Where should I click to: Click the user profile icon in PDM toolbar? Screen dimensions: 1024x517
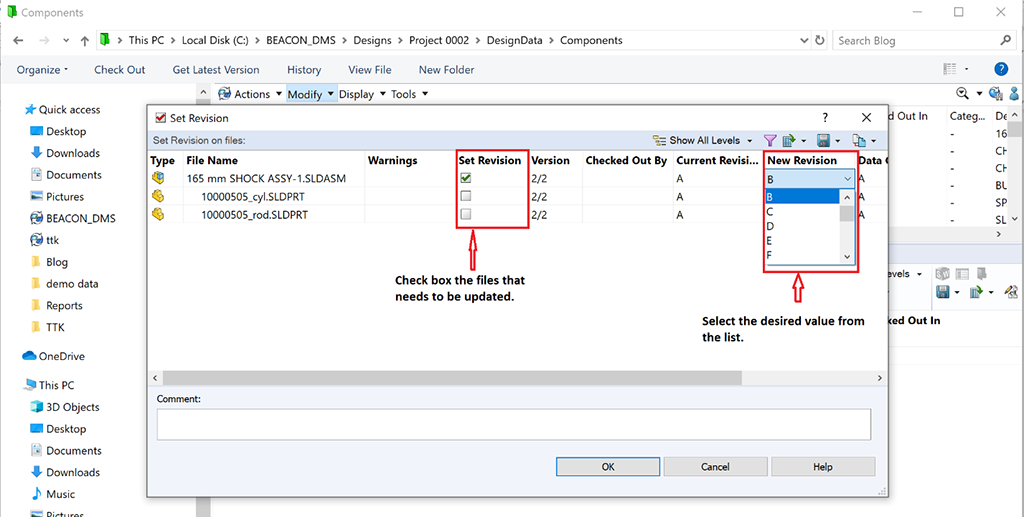click(x=1014, y=94)
